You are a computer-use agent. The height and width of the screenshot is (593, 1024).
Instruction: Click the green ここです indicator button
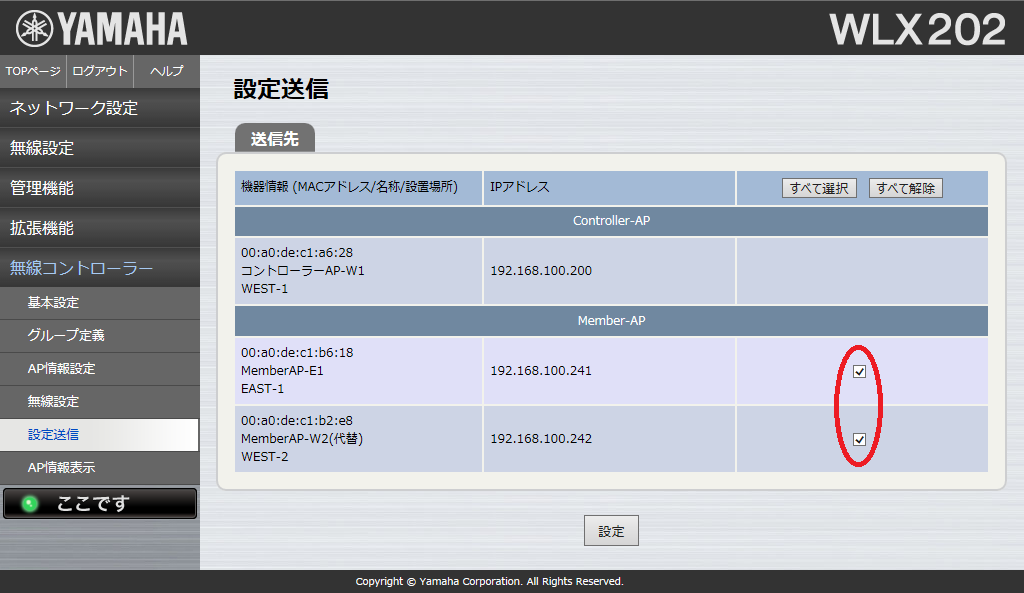click(99, 504)
